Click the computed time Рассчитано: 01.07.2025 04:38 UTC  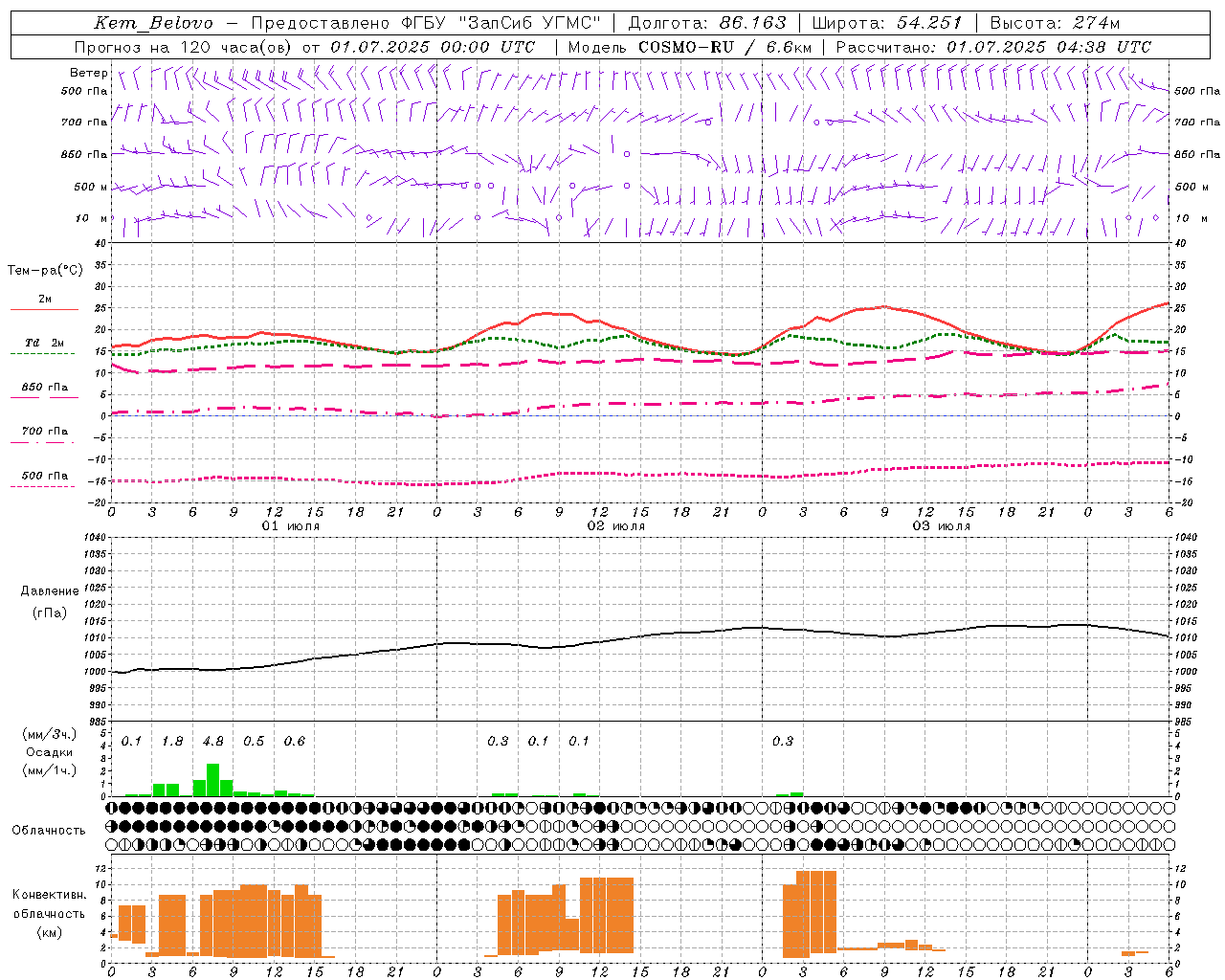pos(993,47)
